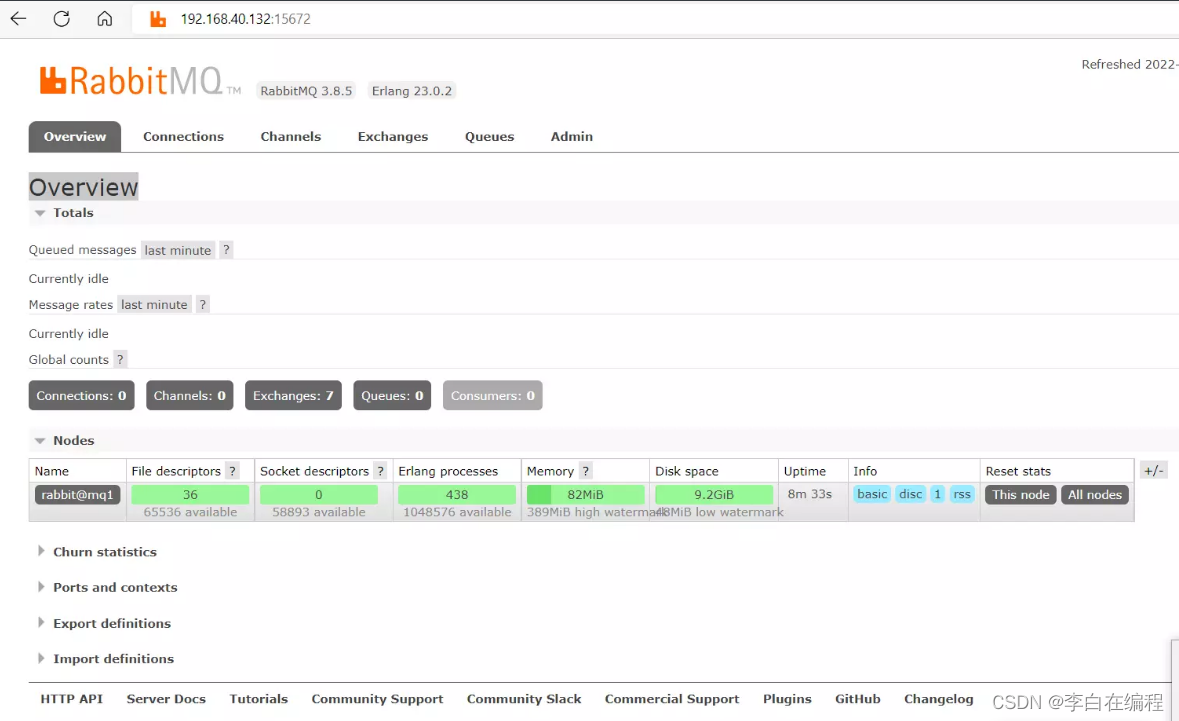Click Uptime value 8m 33s
The height and width of the screenshot is (721, 1179).
810,494
